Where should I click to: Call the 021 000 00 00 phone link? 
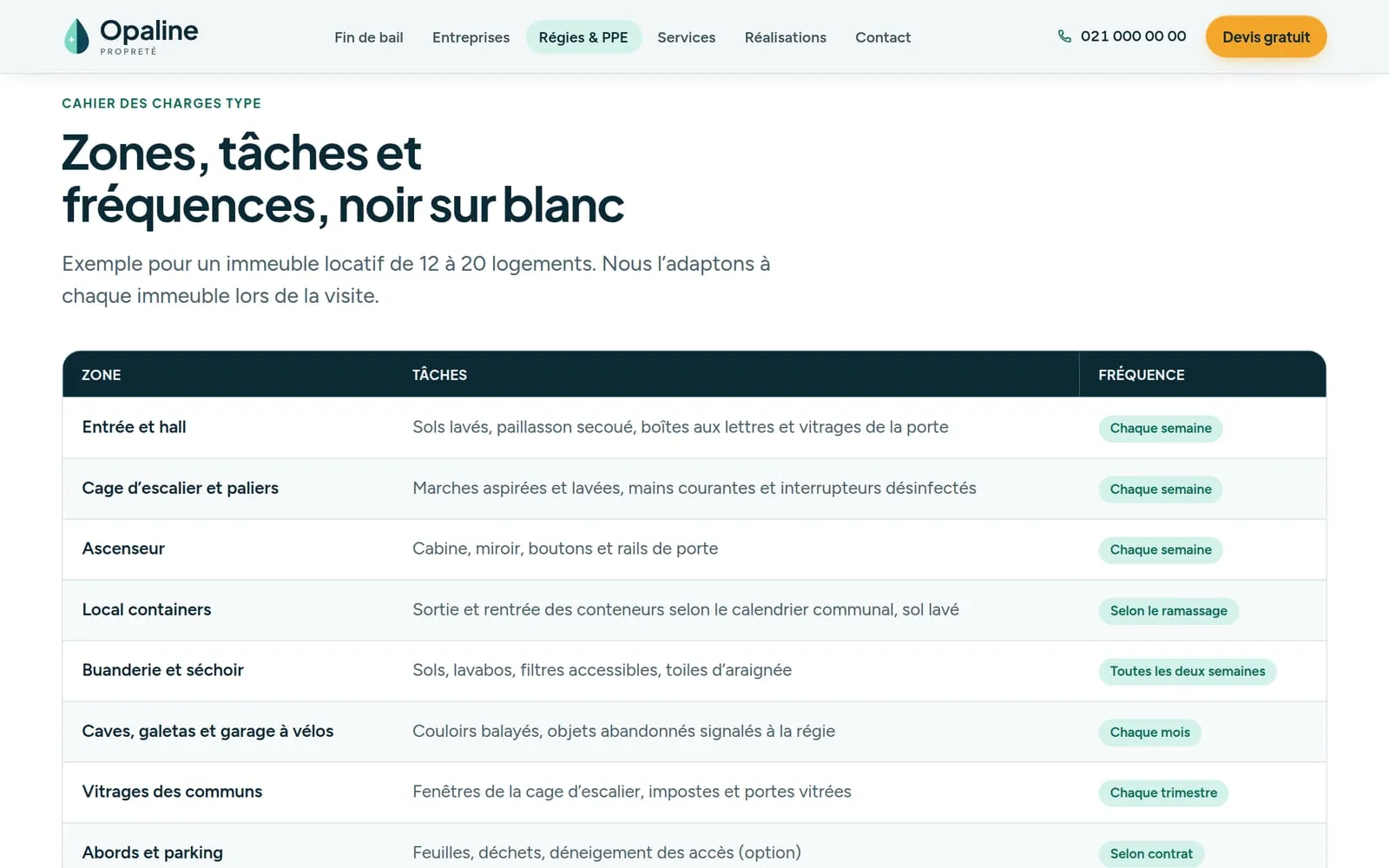[1122, 36]
